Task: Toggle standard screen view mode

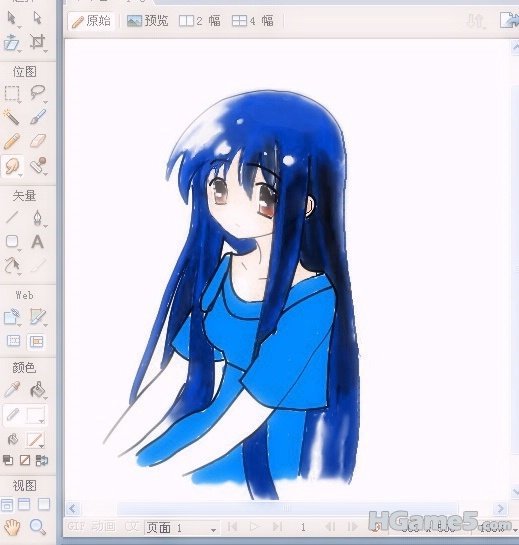Action: coord(7,504)
